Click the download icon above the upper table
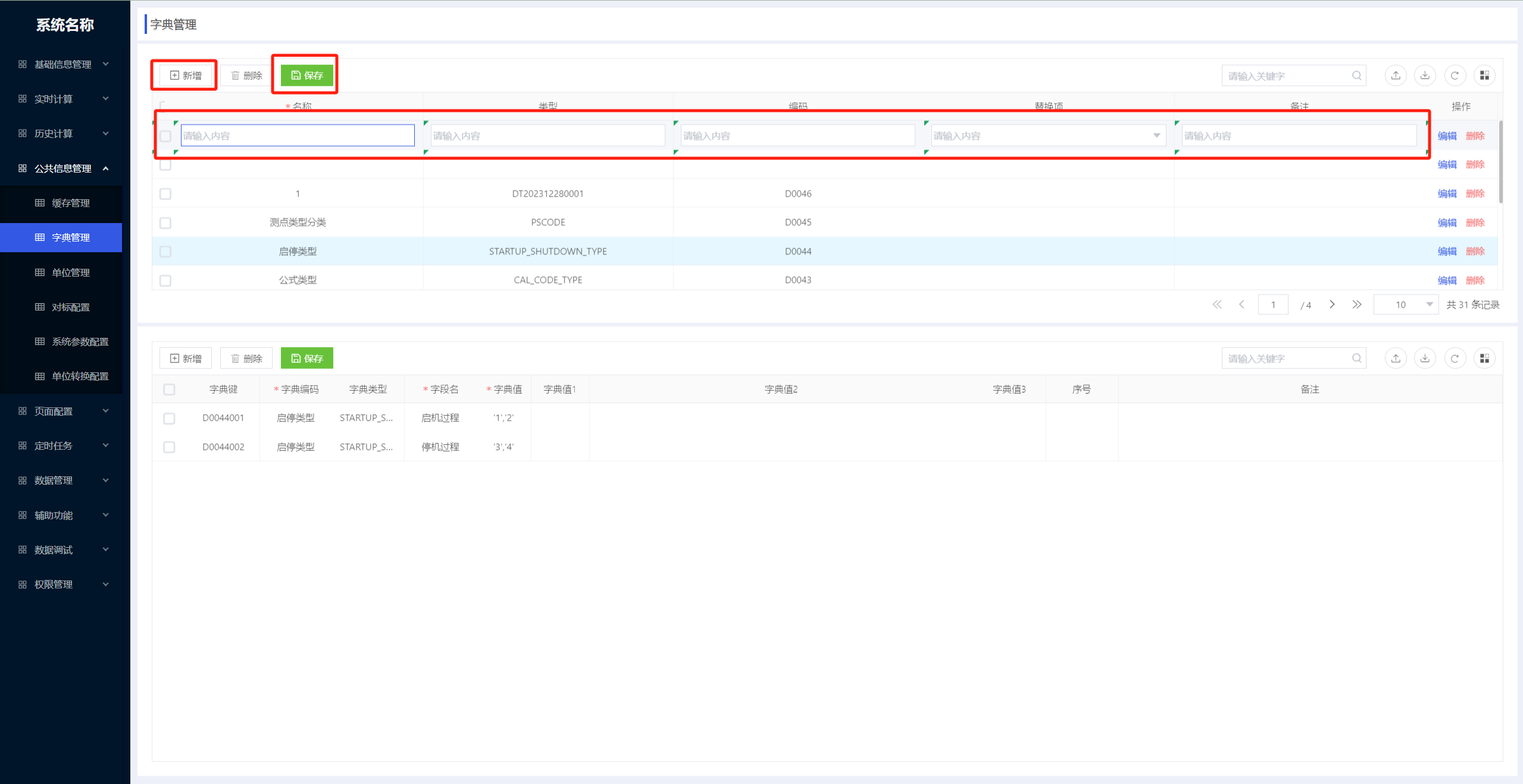The height and width of the screenshot is (784, 1523). [1425, 76]
